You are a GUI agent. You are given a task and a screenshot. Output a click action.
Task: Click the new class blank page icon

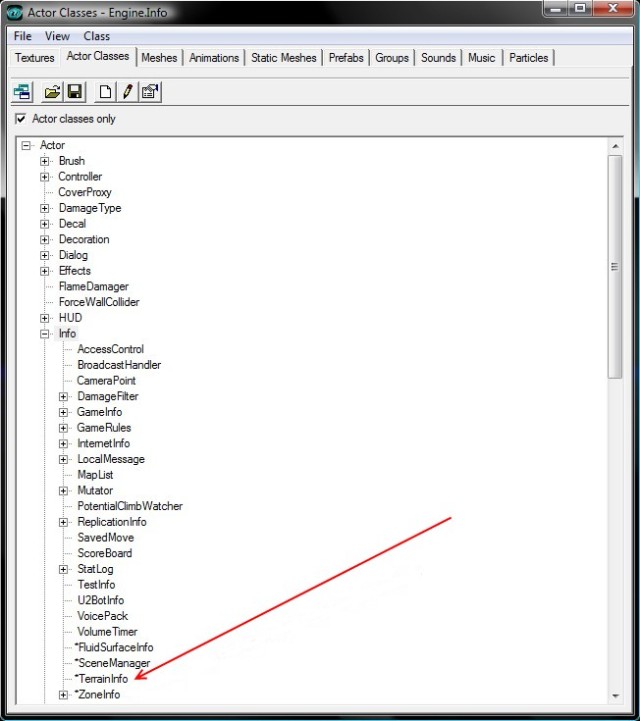point(105,92)
